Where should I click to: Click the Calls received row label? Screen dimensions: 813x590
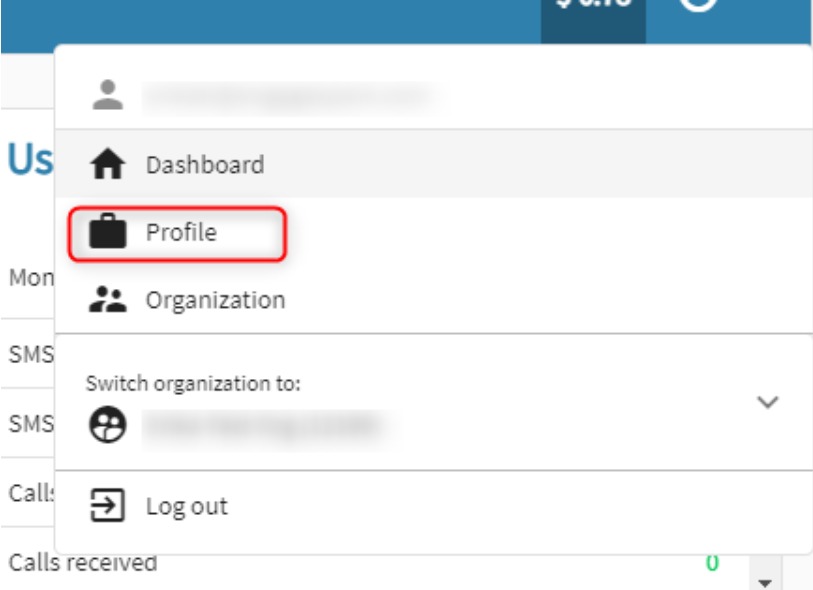coord(83,563)
